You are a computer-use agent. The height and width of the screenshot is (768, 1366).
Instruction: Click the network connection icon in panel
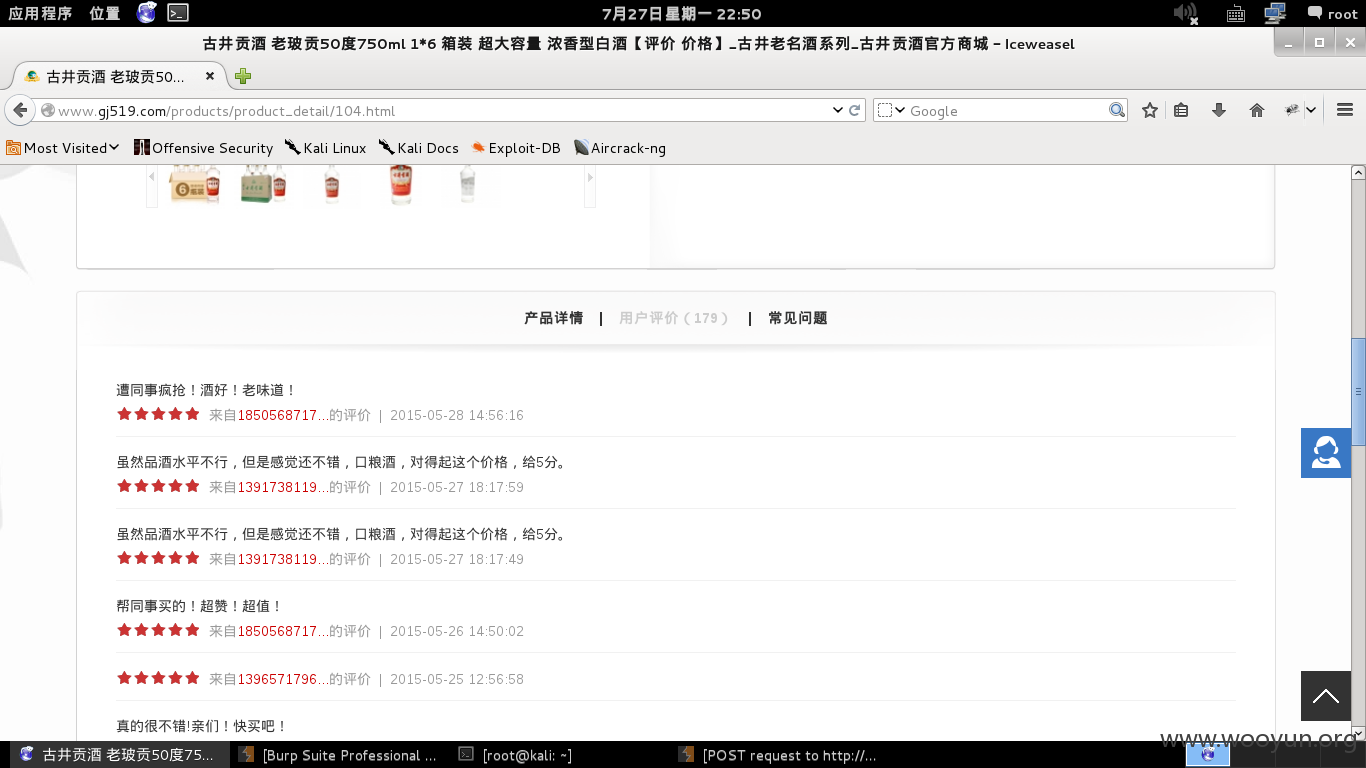1275,13
